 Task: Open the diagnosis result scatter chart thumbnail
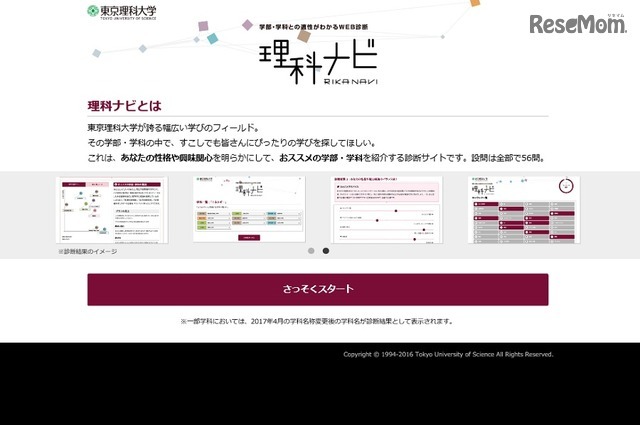(112, 210)
